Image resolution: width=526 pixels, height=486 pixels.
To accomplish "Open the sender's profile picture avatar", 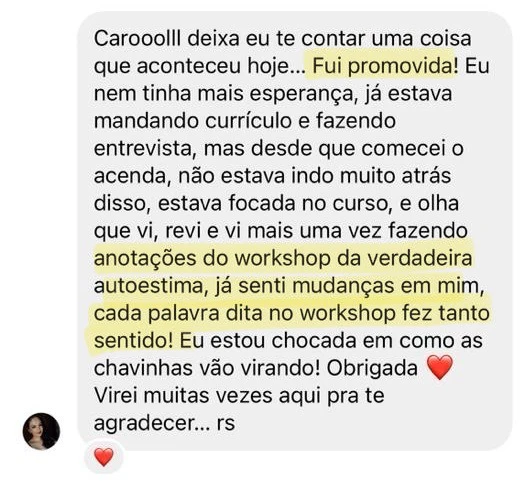I will click(x=41, y=431).
